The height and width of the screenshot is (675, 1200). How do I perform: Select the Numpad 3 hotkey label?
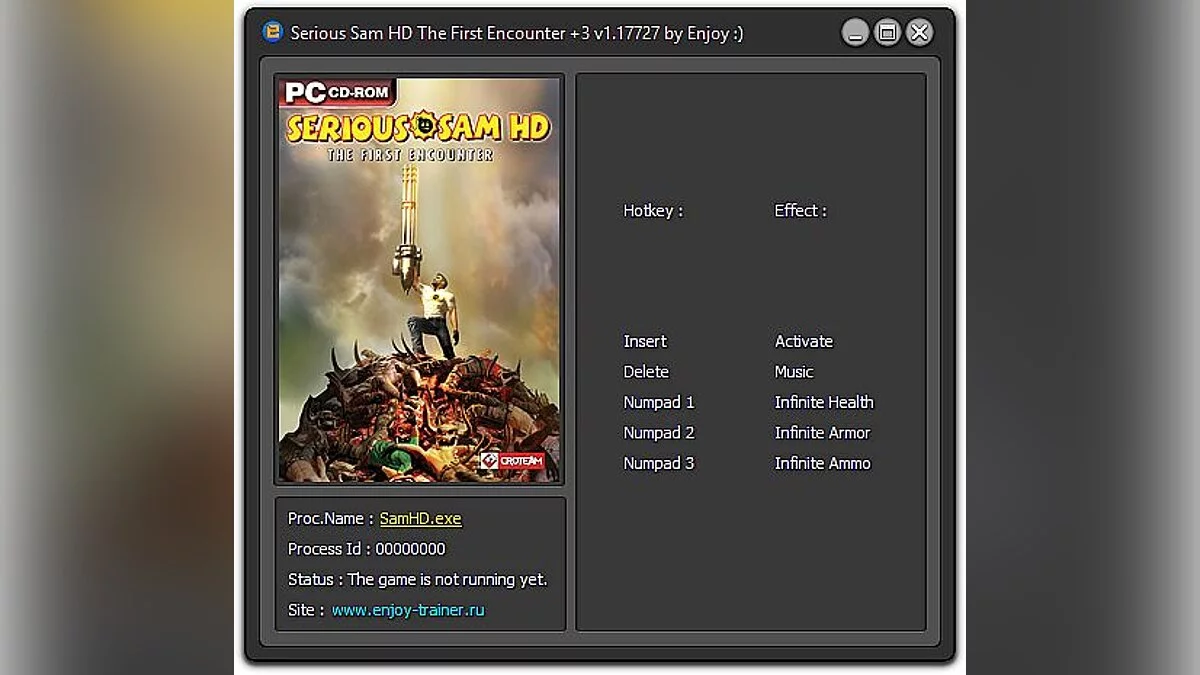(x=659, y=463)
